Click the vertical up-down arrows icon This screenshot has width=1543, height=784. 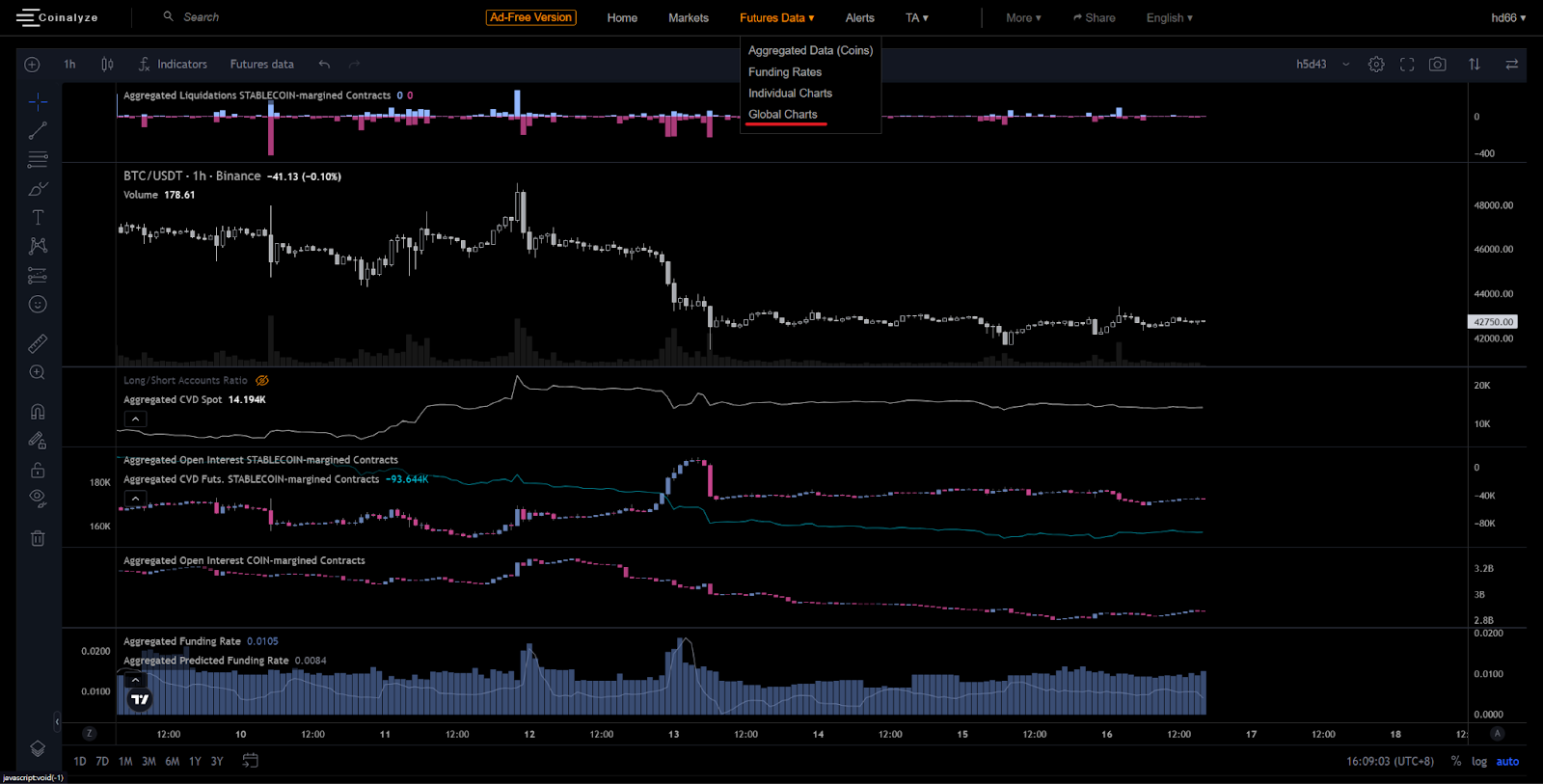[1475, 65]
